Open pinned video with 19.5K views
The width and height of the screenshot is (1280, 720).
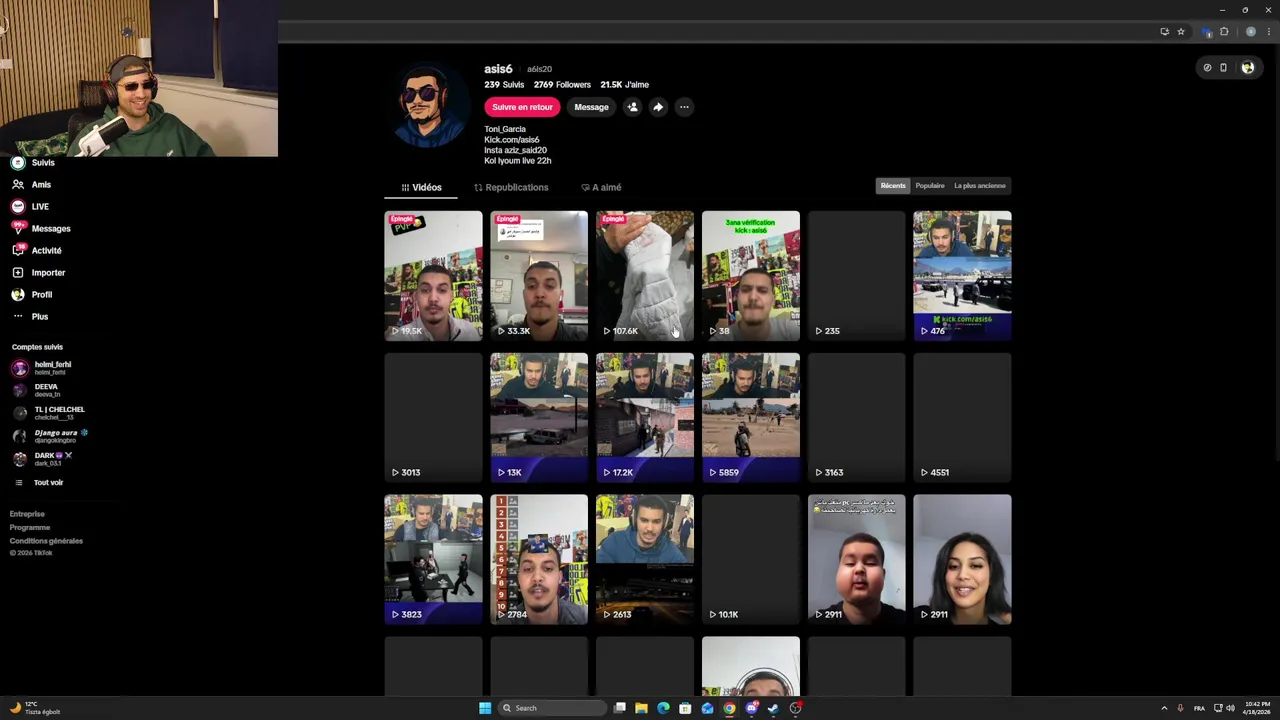(x=433, y=276)
